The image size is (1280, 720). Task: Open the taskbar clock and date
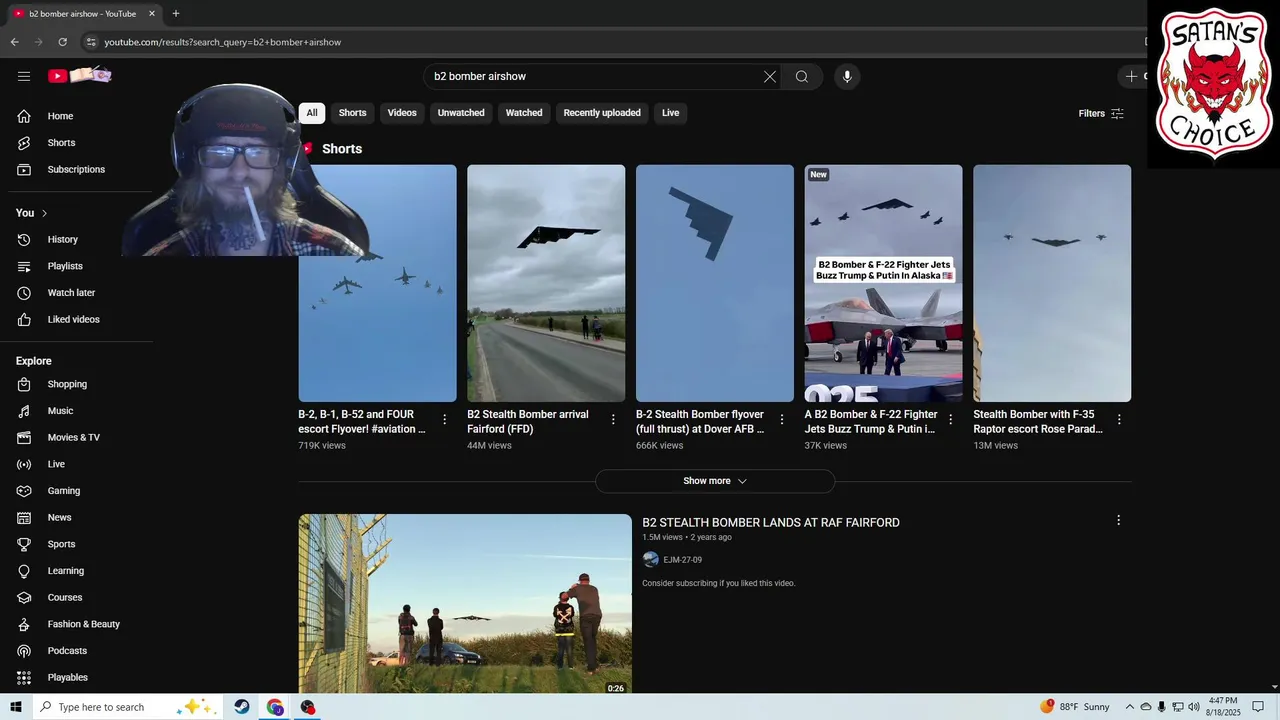pyautogui.click(x=1223, y=707)
